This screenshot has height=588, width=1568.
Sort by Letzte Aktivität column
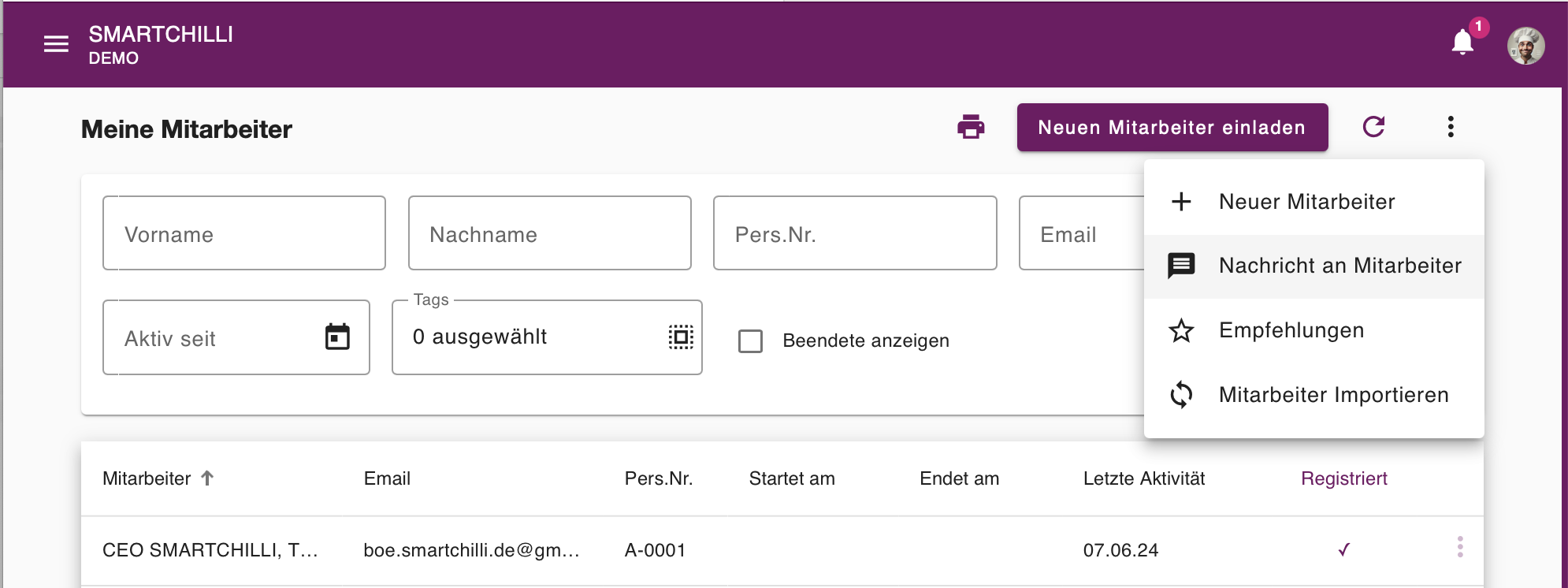point(1144,478)
